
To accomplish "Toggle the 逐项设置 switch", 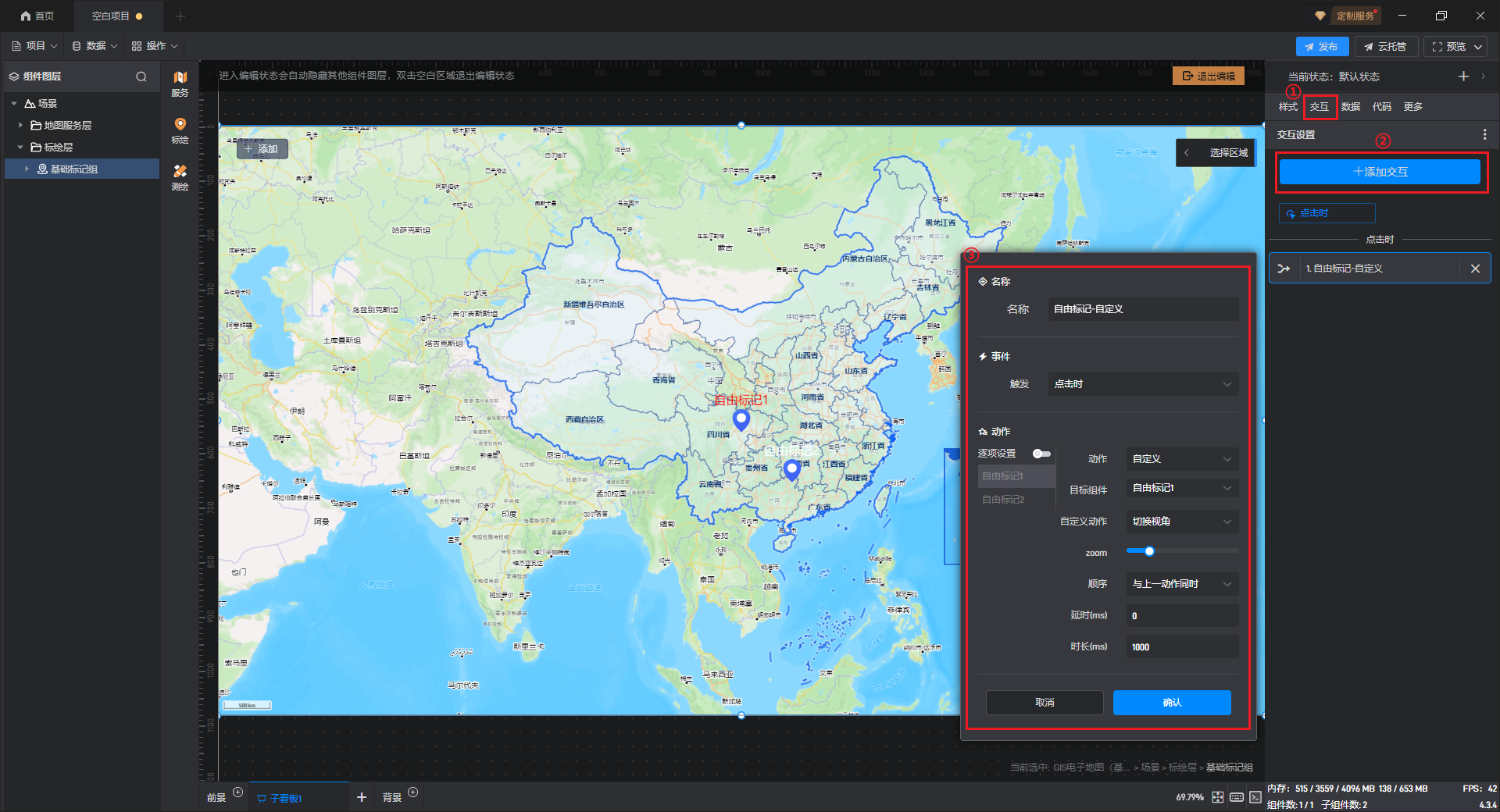I will [x=1041, y=454].
